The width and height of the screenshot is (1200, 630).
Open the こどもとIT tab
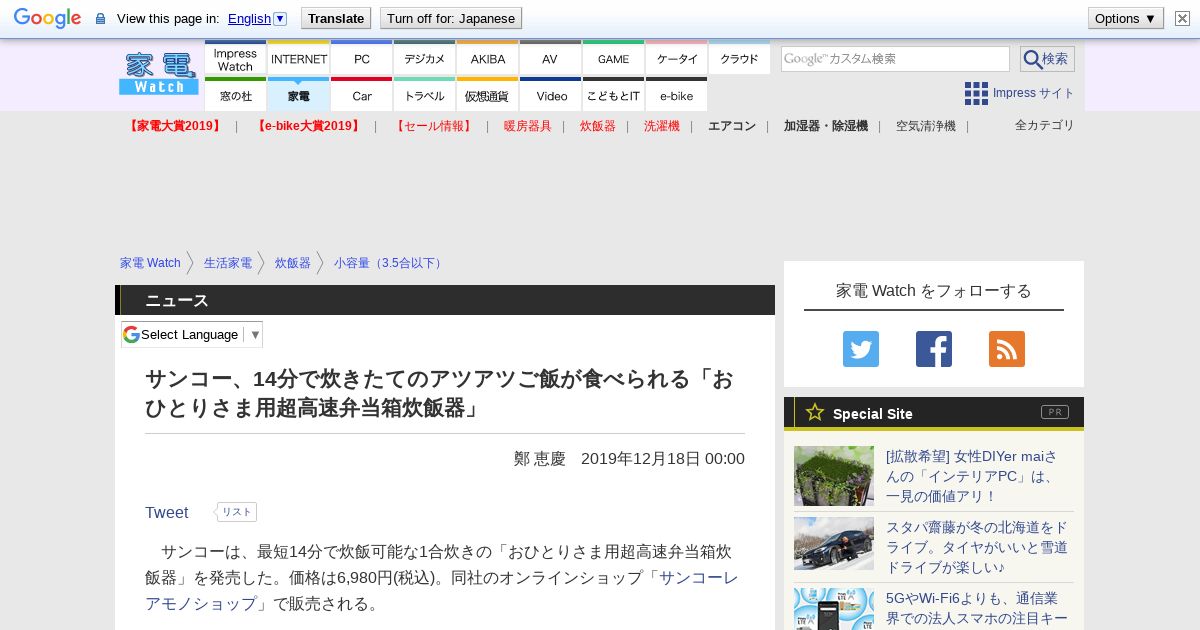(614, 95)
